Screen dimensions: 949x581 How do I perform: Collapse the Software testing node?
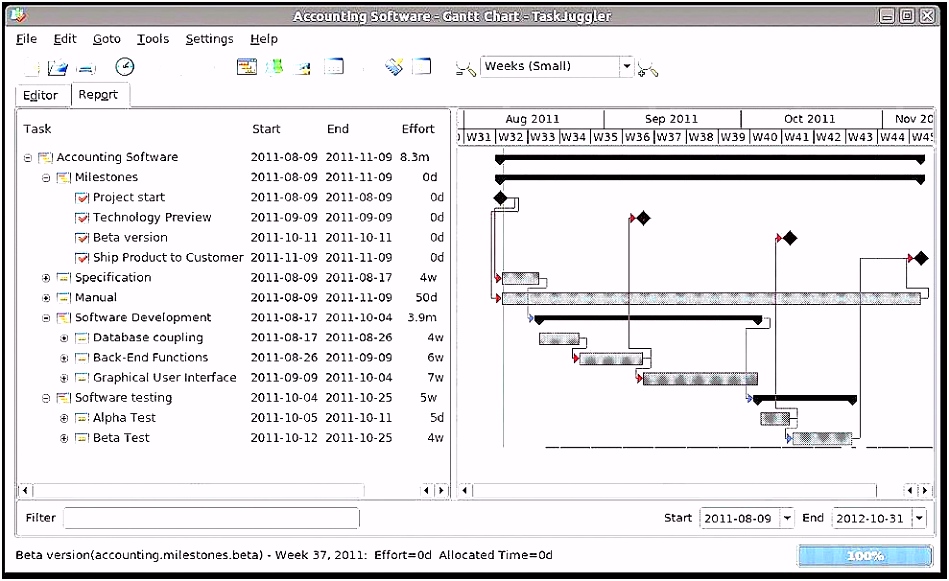[46, 398]
